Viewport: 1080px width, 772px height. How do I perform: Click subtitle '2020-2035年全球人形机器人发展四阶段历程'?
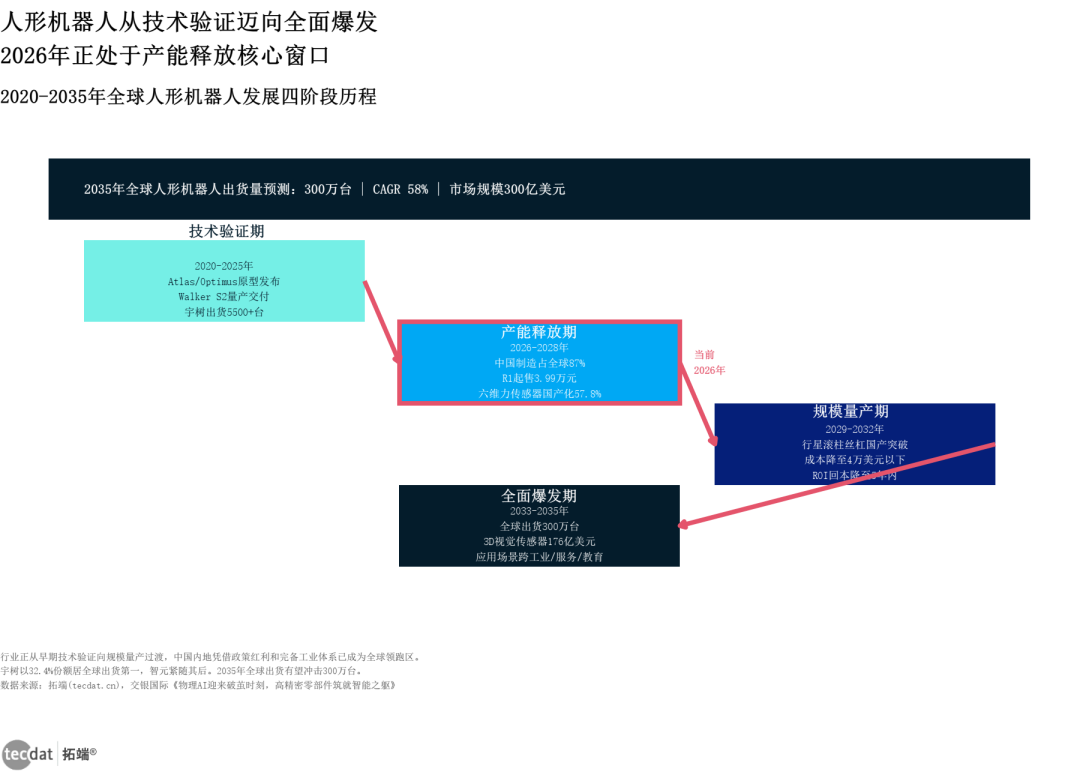pos(188,96)
